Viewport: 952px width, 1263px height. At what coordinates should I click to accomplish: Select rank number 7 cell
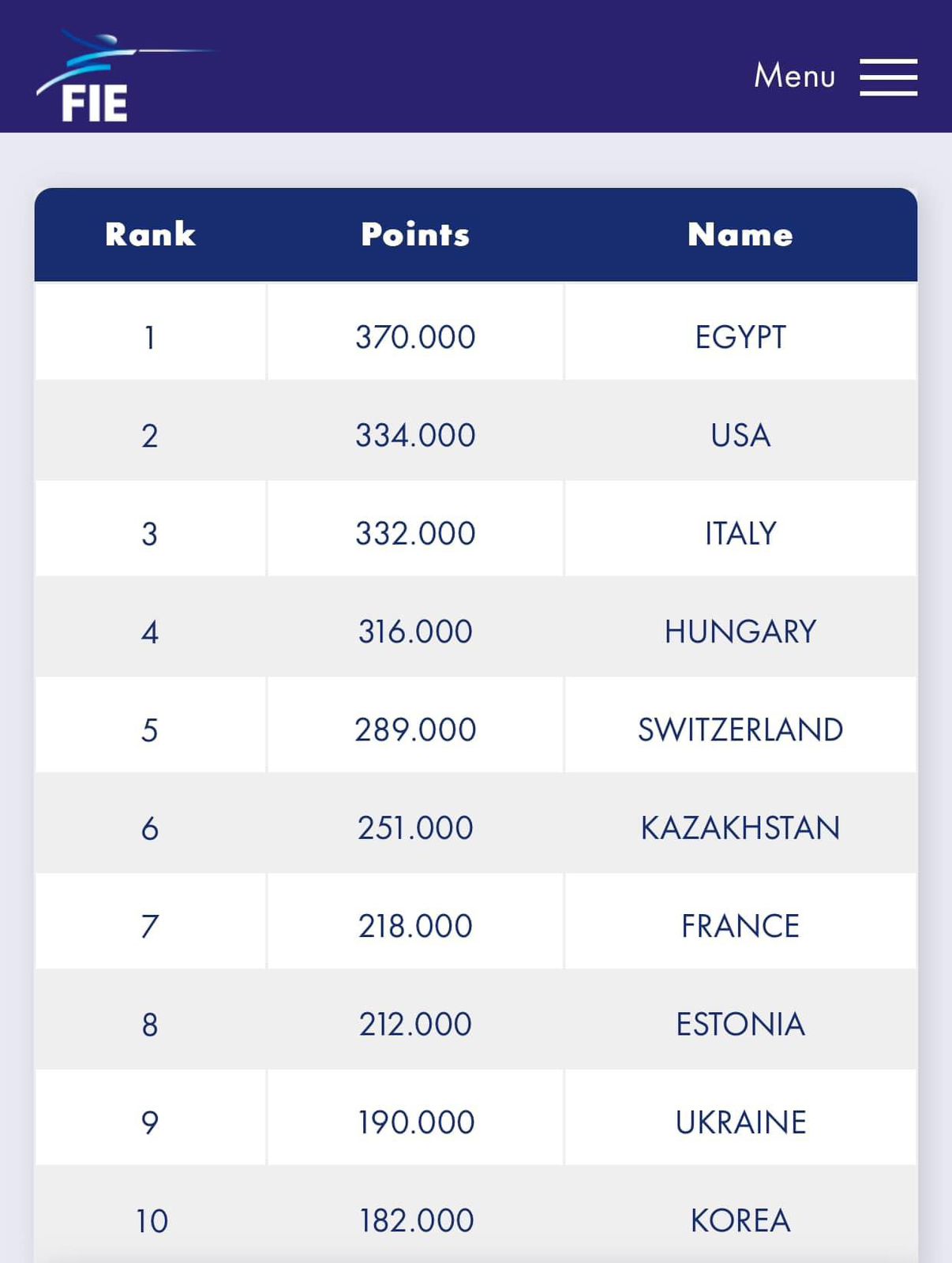pyautogui.click(x=150, y=926)
